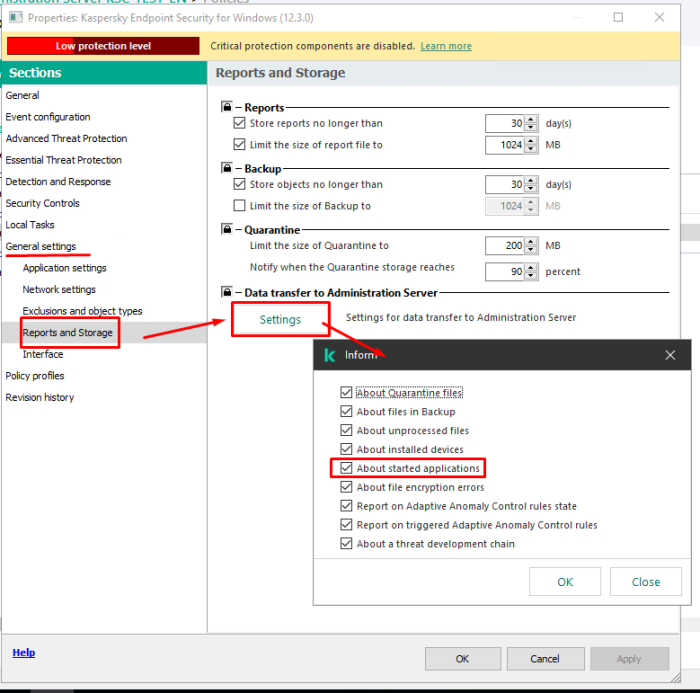
Task: Toggle lock icon for Data transfer to Administration Server
Action: (227, 292)
